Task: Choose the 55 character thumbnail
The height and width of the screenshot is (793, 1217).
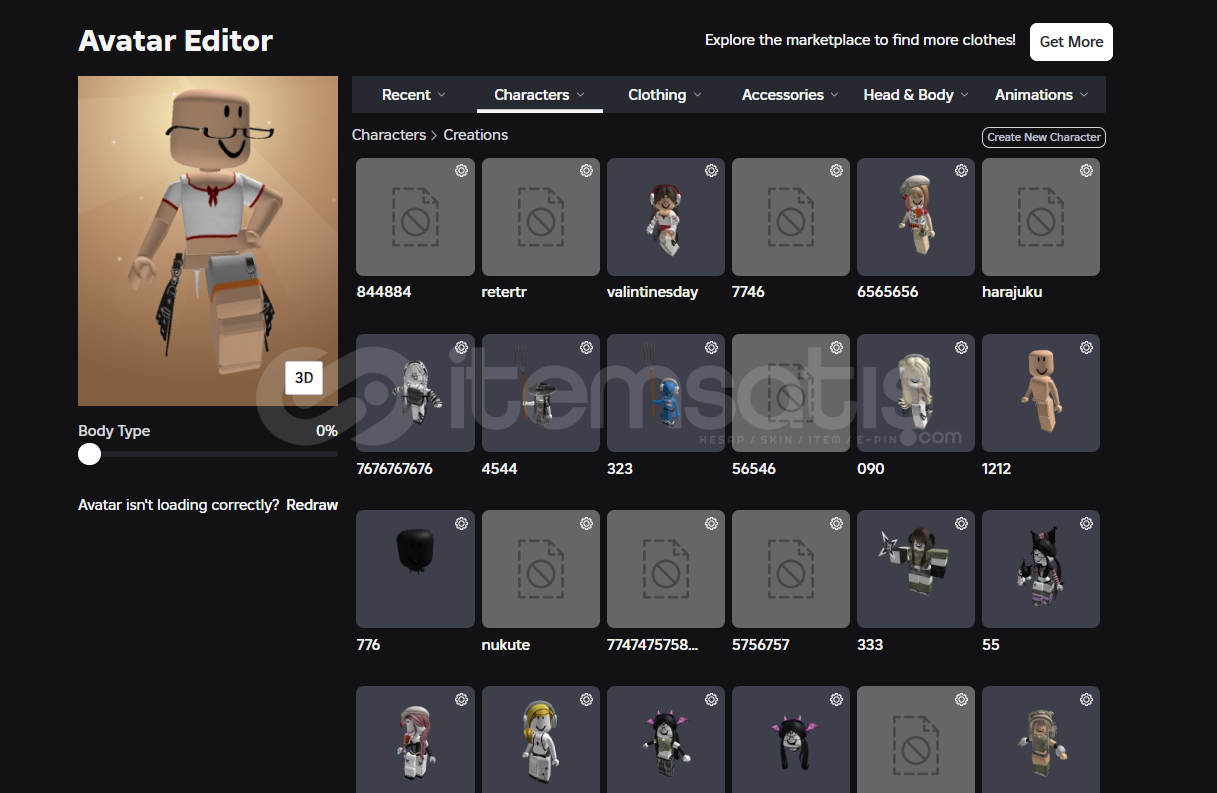Action: point(1041,569)
